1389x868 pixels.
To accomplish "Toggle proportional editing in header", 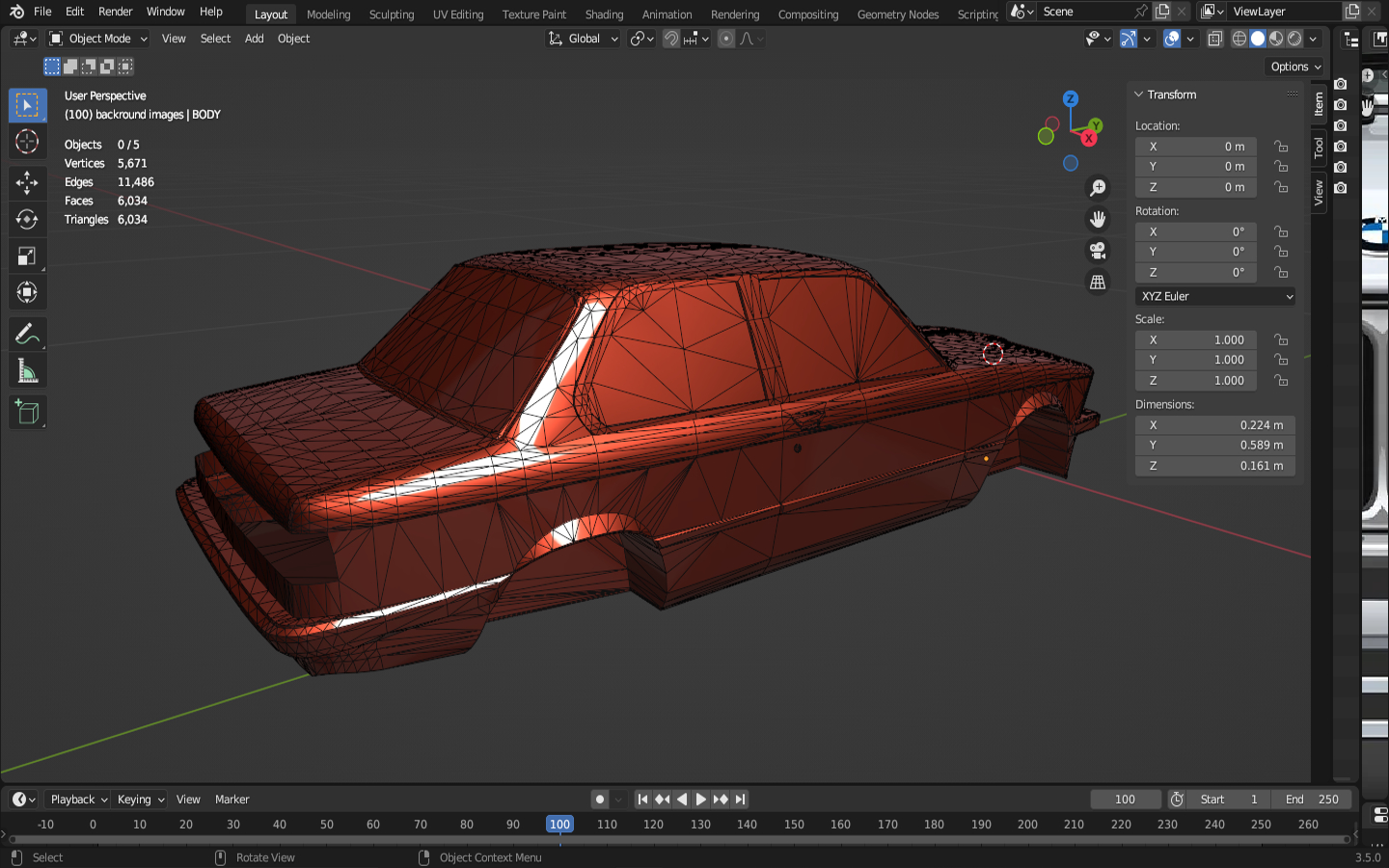I will pyautogui.click(x=726, y=39).
